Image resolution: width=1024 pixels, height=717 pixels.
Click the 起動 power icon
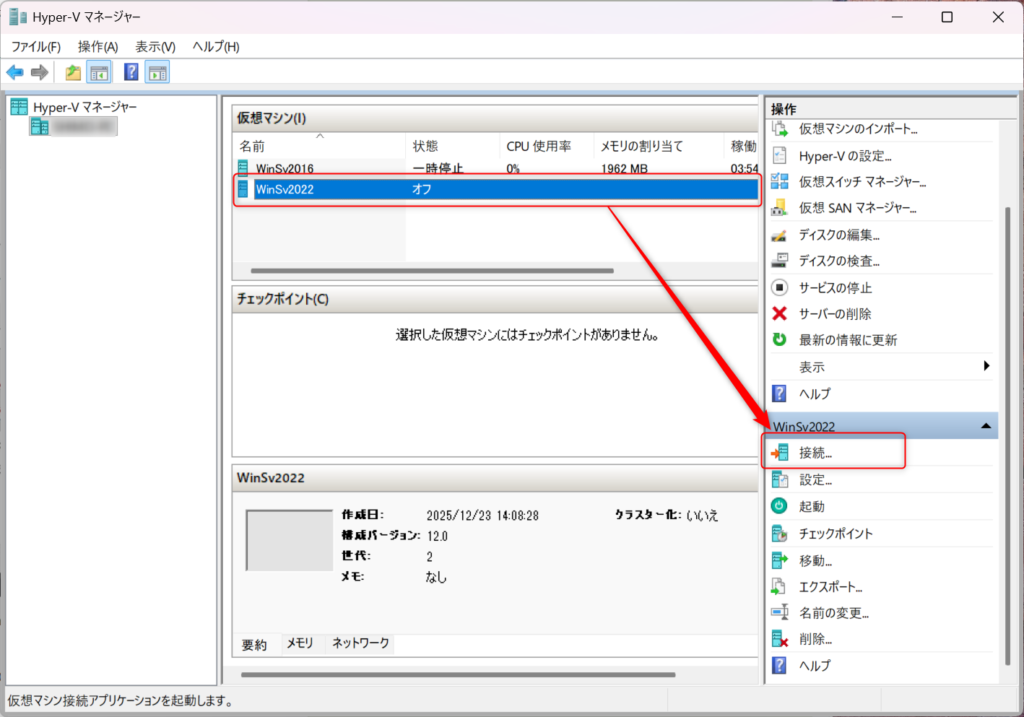coord(780,507)
